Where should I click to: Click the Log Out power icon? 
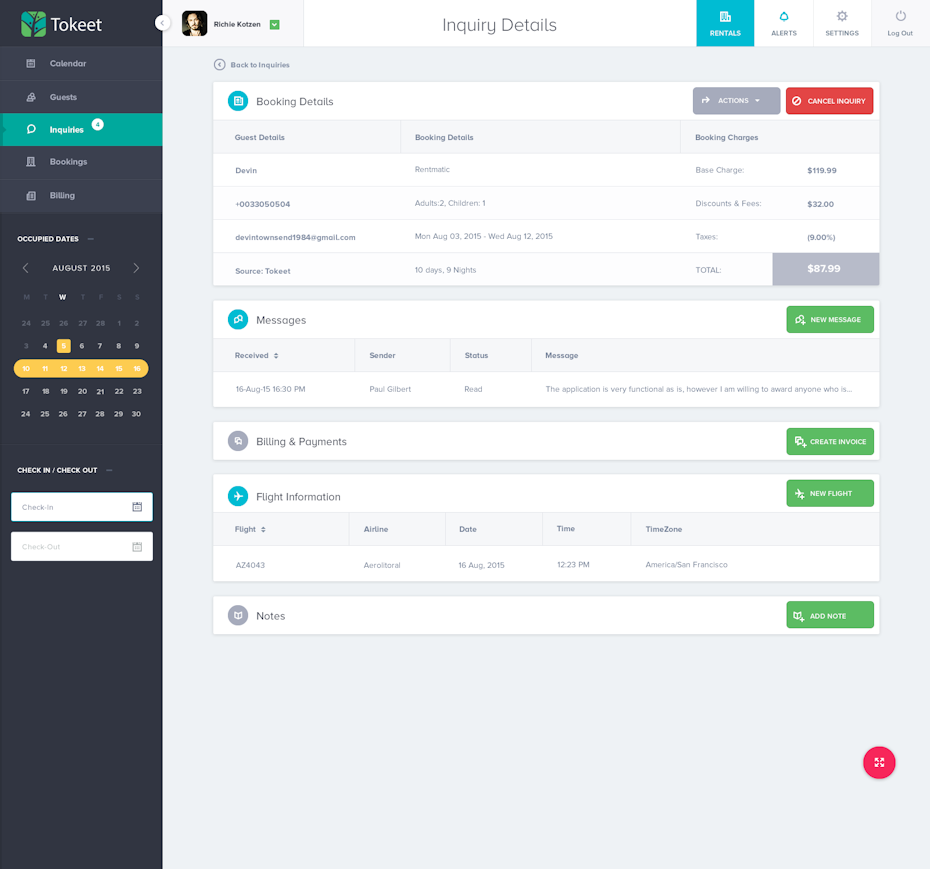pyautogui.click(x=900, y=17)
